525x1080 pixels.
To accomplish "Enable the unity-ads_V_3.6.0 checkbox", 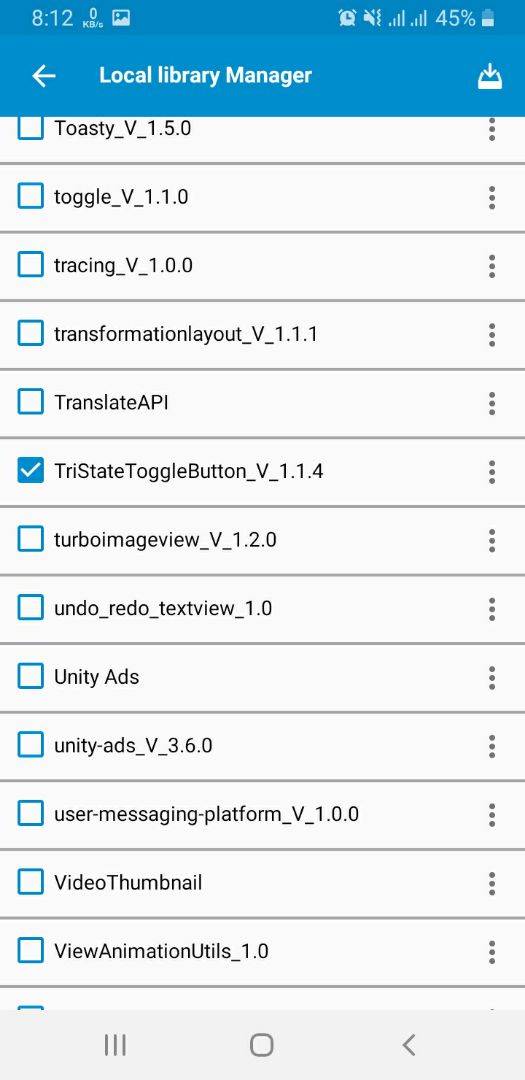I will (30, 745).
